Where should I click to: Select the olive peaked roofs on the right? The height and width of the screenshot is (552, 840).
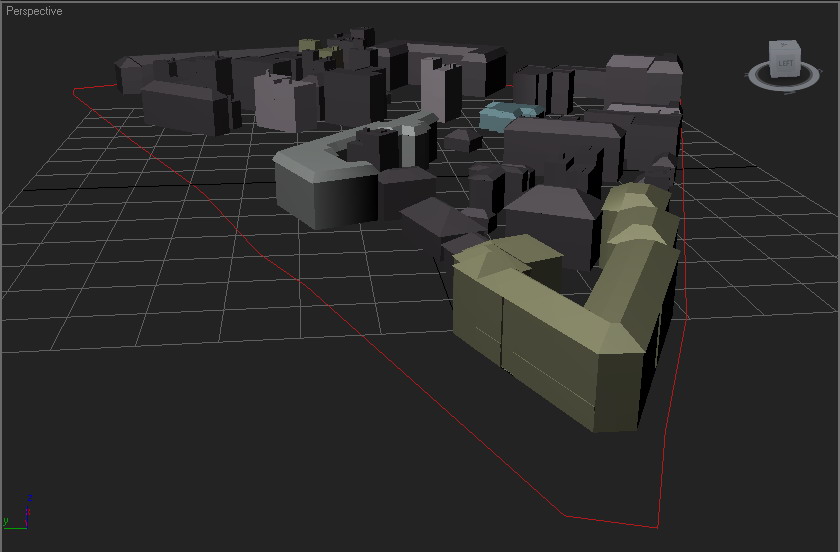pyautogui.click(x=637, y=215)
